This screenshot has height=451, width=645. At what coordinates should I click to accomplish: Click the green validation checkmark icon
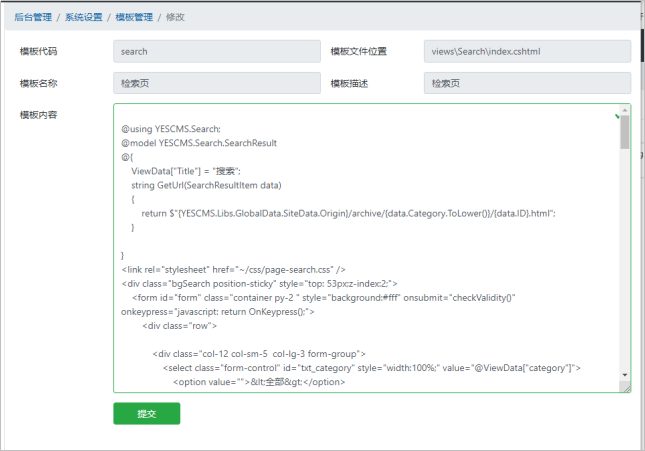click(617, 116)
